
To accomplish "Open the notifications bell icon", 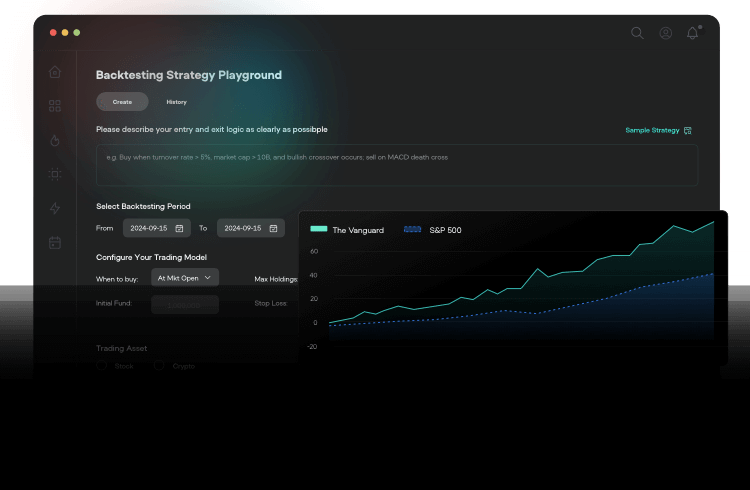I will [693, 33].
